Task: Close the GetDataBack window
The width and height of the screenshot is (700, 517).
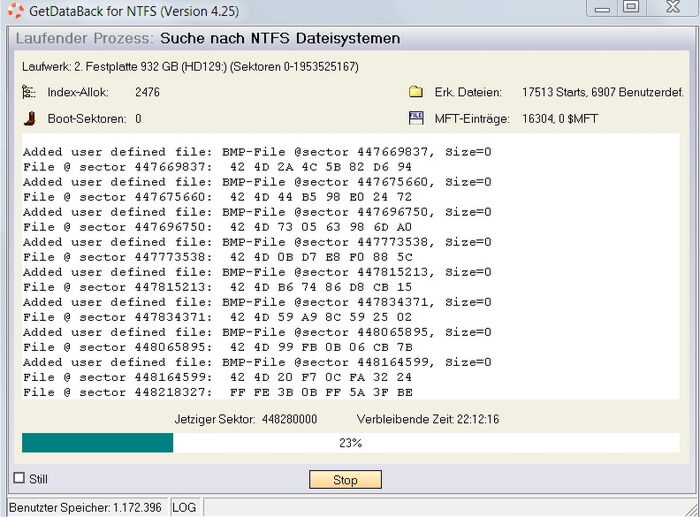Action: (x=672, y=7)
